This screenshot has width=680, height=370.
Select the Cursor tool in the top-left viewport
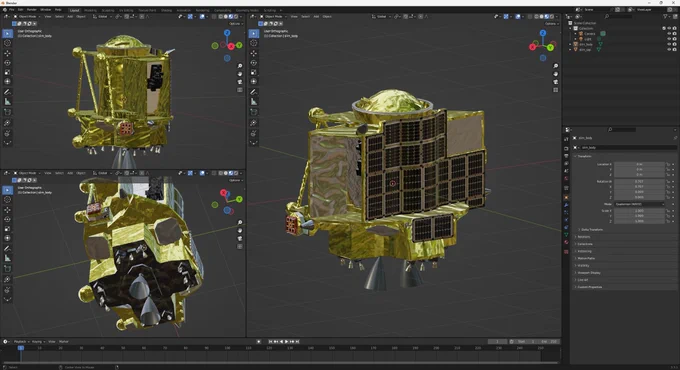[x=7, y=43]
